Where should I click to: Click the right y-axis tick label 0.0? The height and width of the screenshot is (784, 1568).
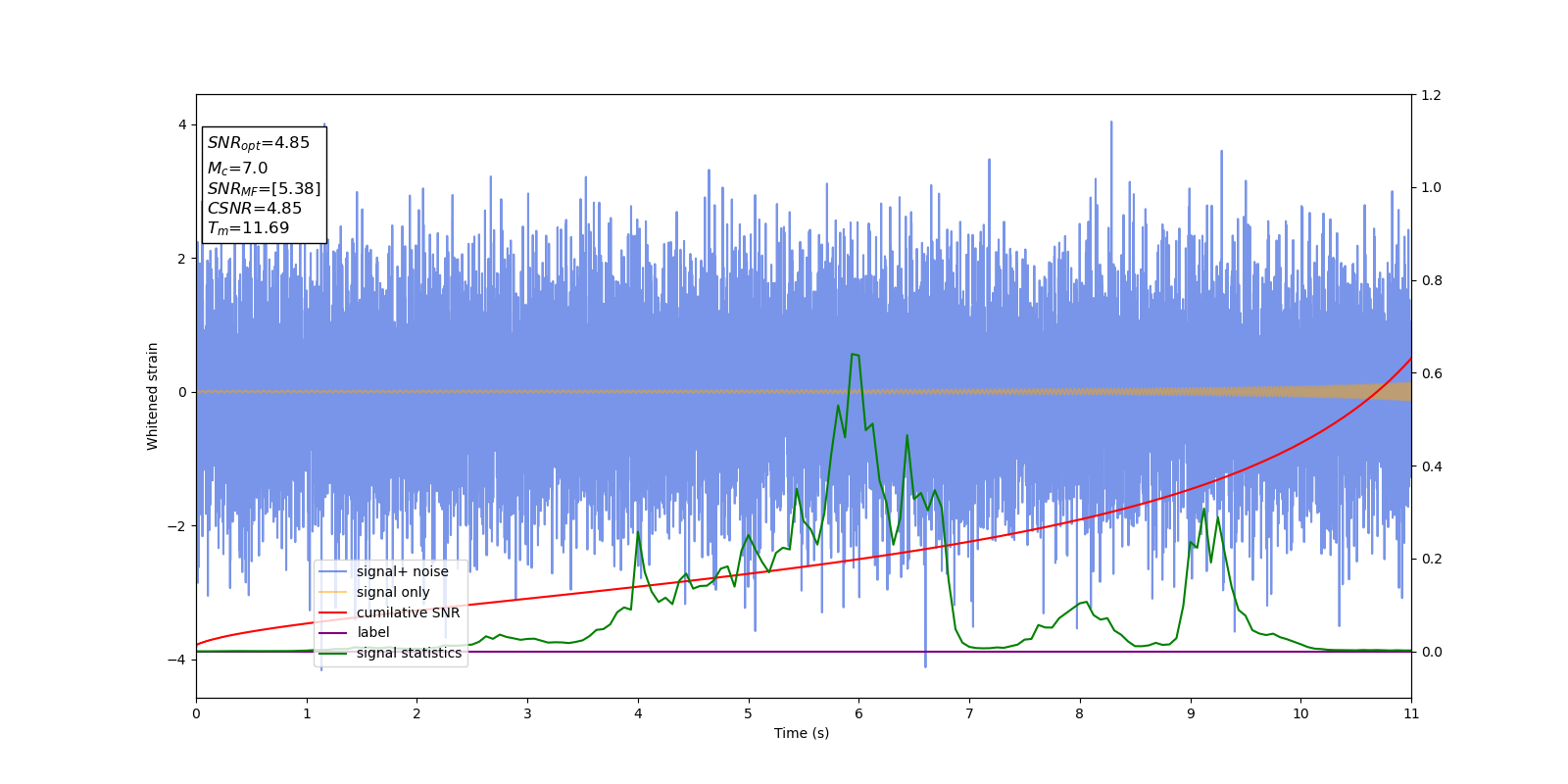click(1431, 652)
